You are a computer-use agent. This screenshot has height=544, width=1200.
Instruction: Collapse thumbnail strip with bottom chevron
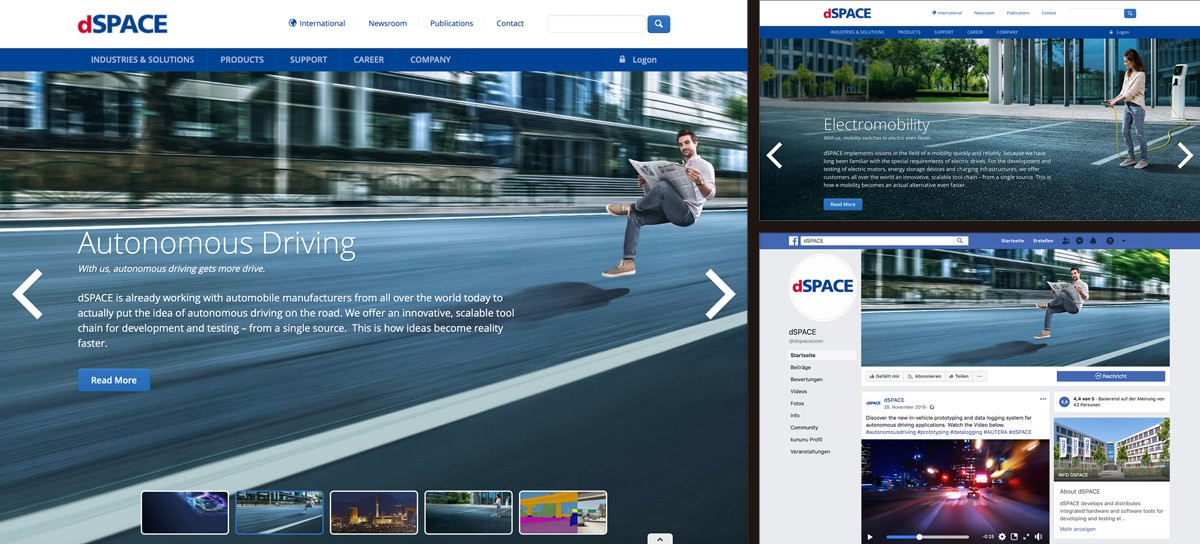659,538
